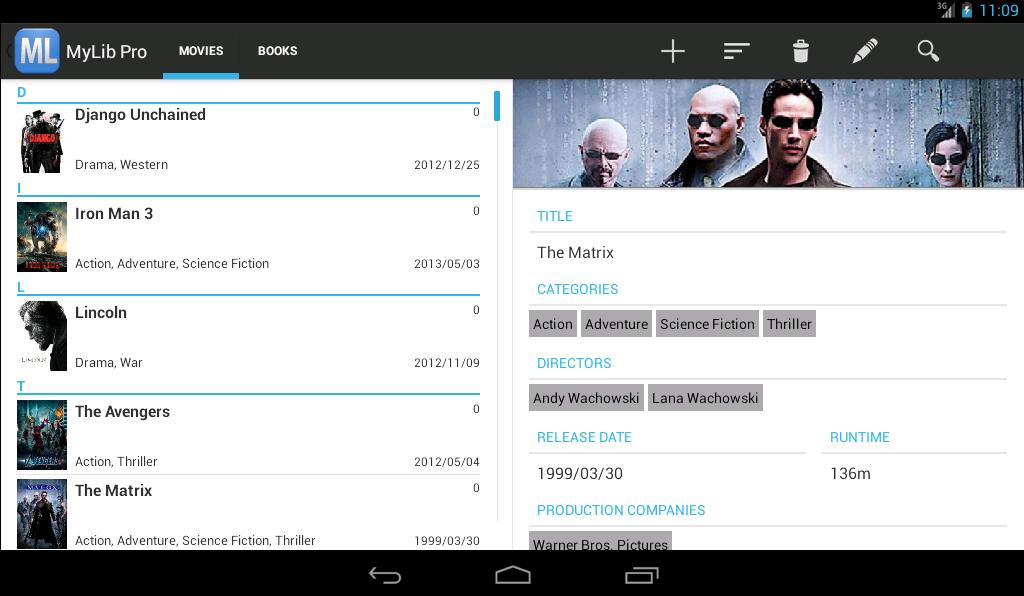Select the Lincoln title

pos(101,313)
